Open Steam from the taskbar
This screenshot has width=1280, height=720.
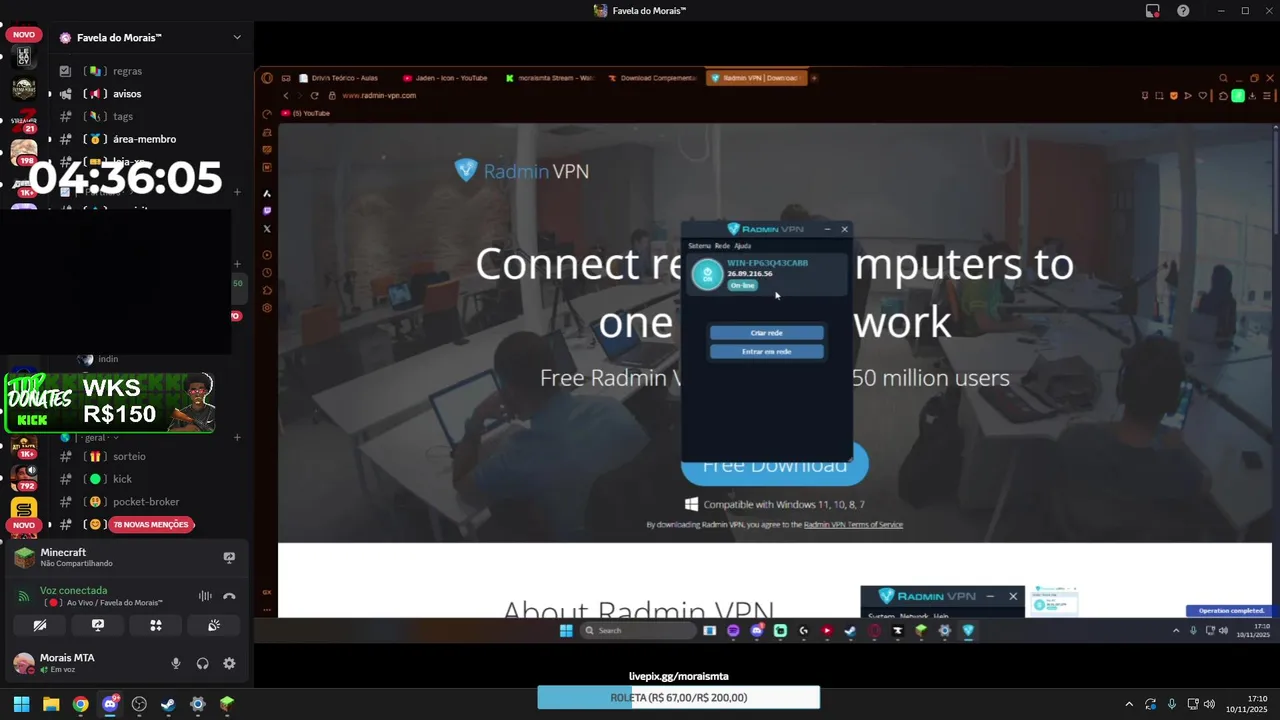click(x=168, y=704)
